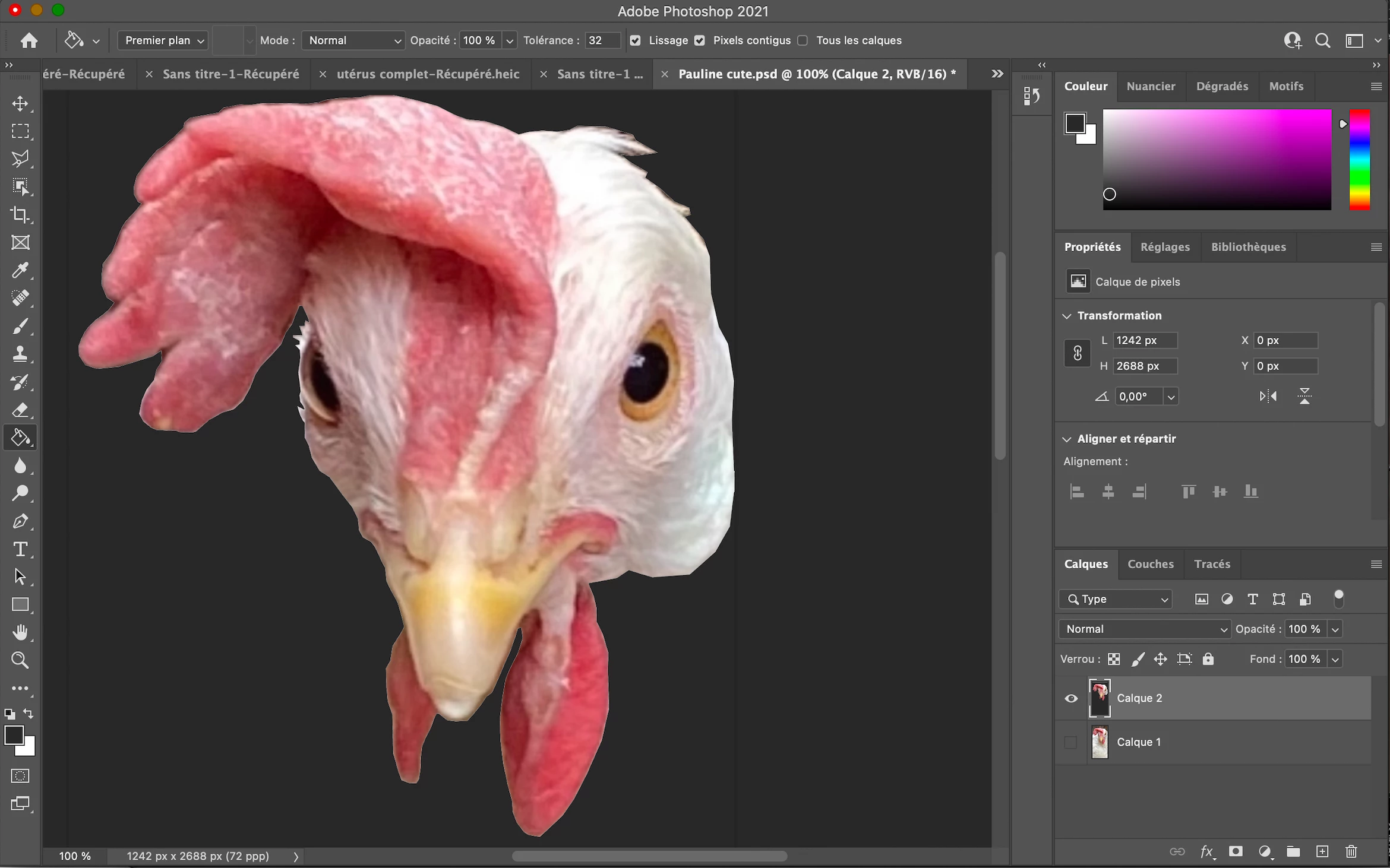Hide Calque 2 with eye icon
Image resolution: width=1390 pixels, height=868 pixels.
coord(1071,698)
